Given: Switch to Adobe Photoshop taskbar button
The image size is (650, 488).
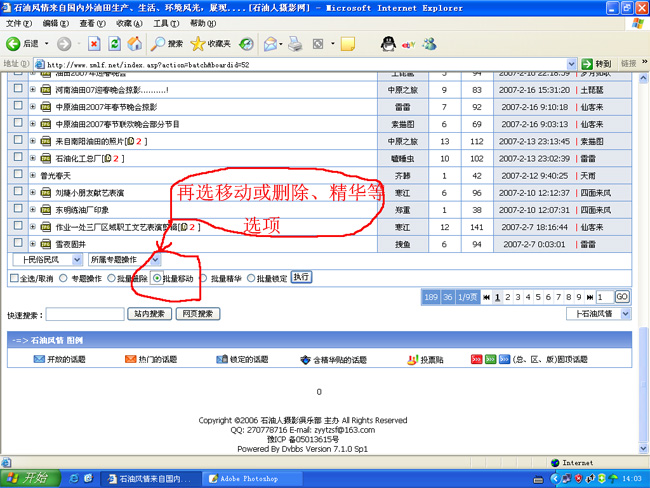Looking at the screenshot, I should pyautogui.click(x=252, y=478).
